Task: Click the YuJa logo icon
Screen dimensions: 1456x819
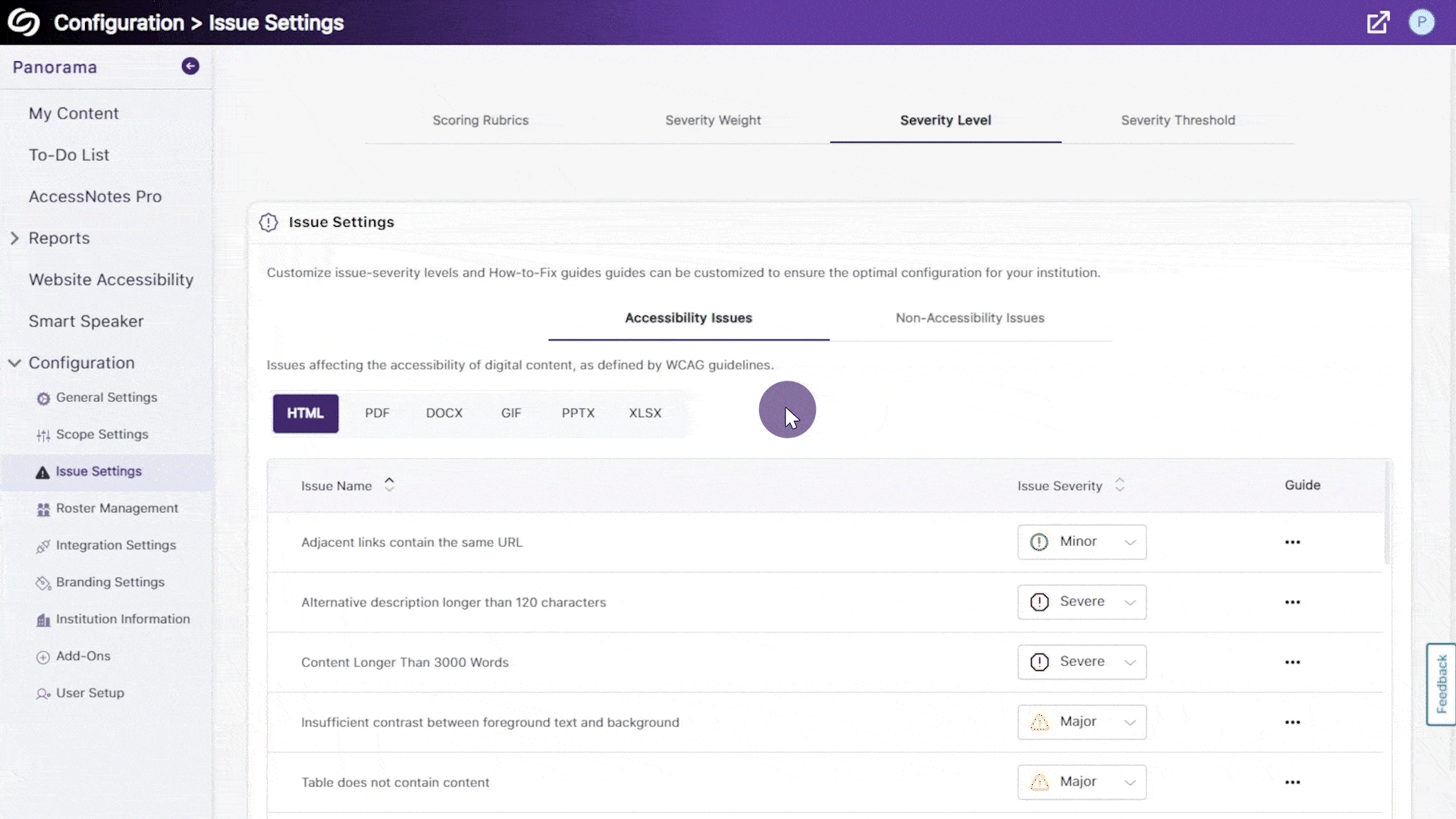Action: (24, 23)
